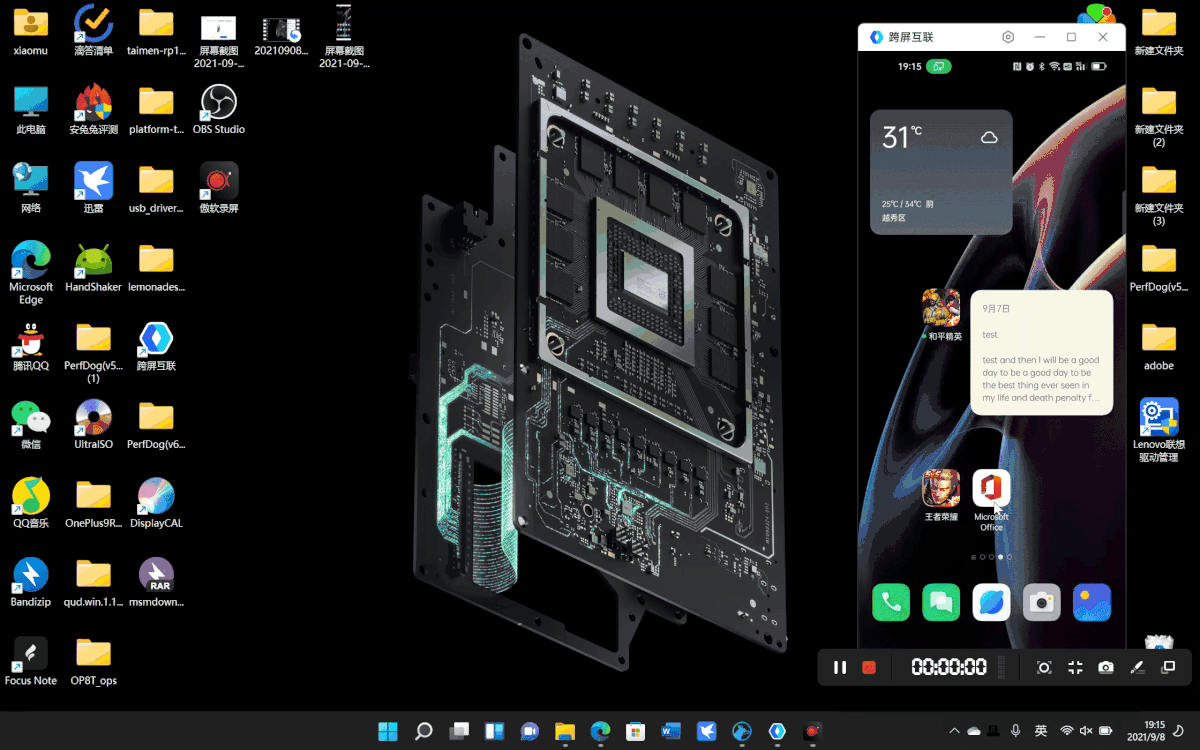Select Lenovo联想驱动管理 desktop shortcut
Viewport: 1200px width, 750px height.
click(1159, 431)
